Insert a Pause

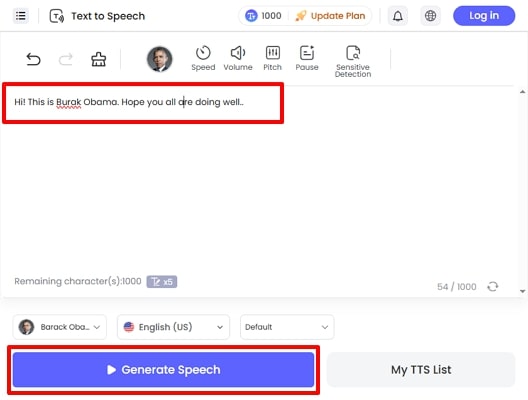[x=307, y=58]
